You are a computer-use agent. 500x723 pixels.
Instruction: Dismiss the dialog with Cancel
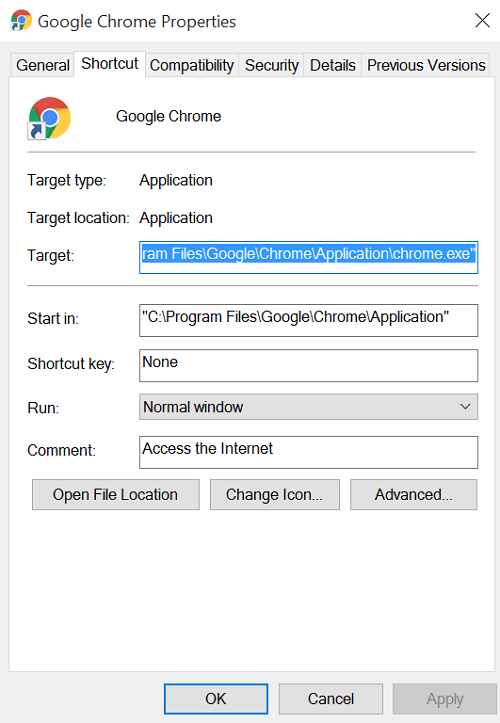(331, 699)
